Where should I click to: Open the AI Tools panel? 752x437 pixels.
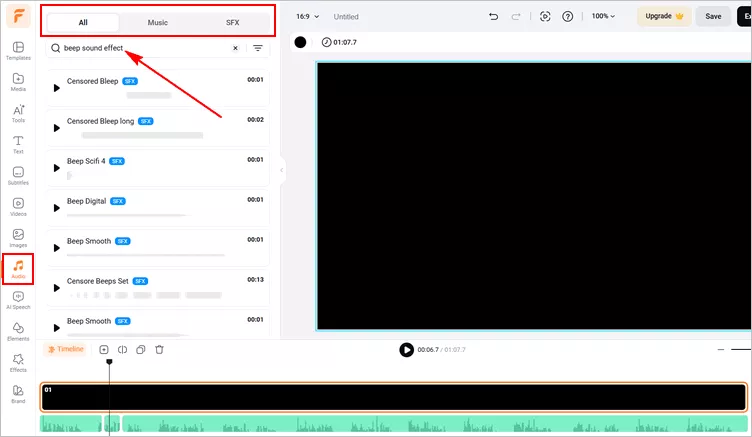click(x=18, y=113)
